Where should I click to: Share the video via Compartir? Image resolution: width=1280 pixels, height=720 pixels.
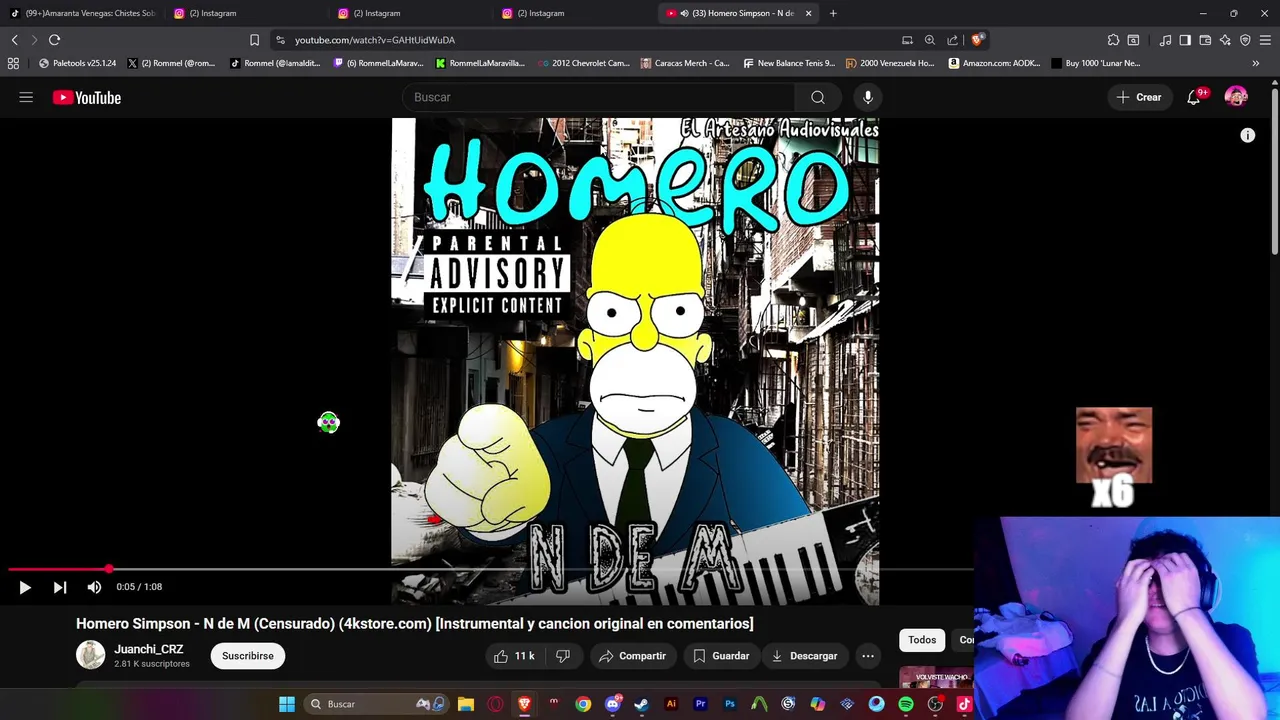coord(632,656)
